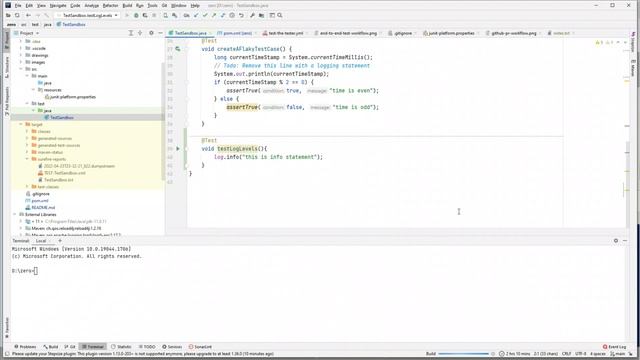Click Expand All icon in Project panel
This screenshot has width=640, height=360.
(x=131, y=33)
